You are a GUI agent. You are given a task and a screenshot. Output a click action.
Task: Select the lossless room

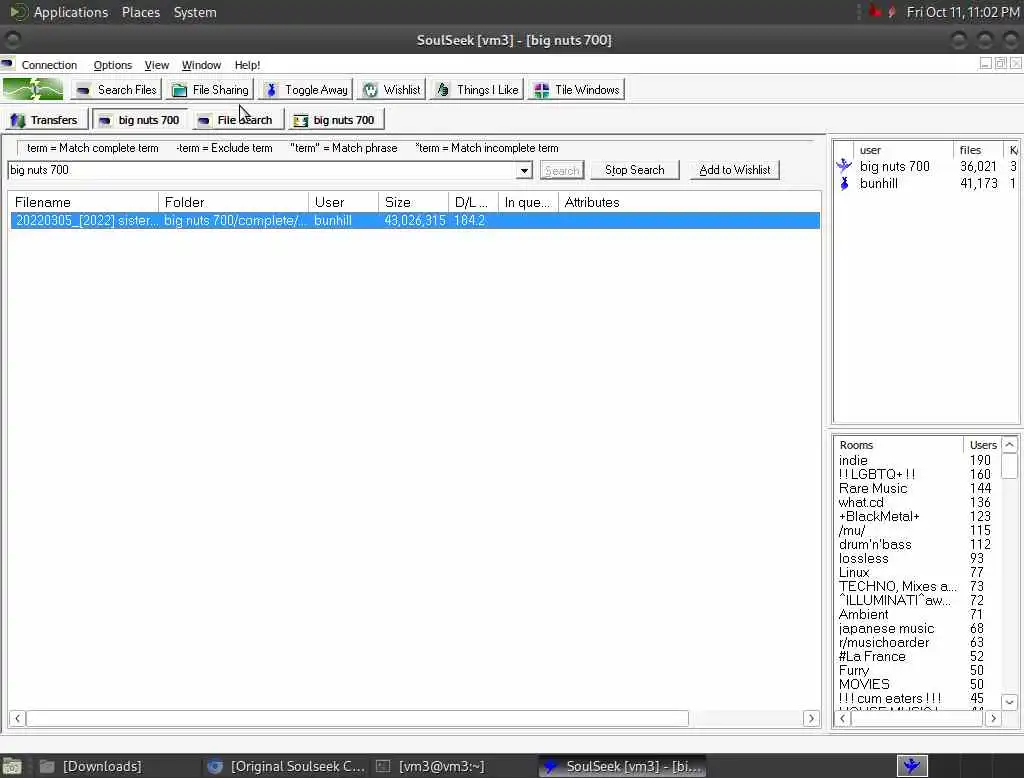863,559
